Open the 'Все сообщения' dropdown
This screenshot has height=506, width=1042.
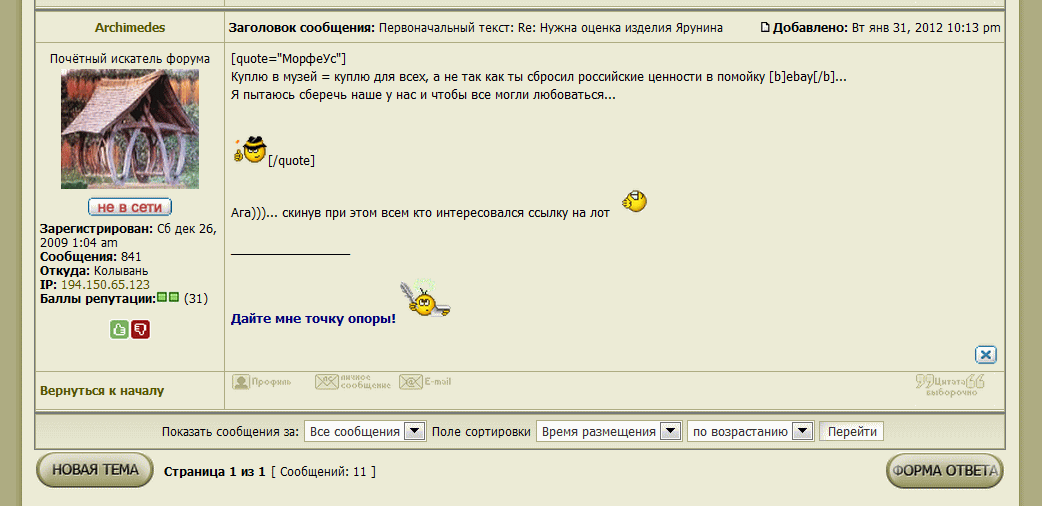(x=366, y=432)
